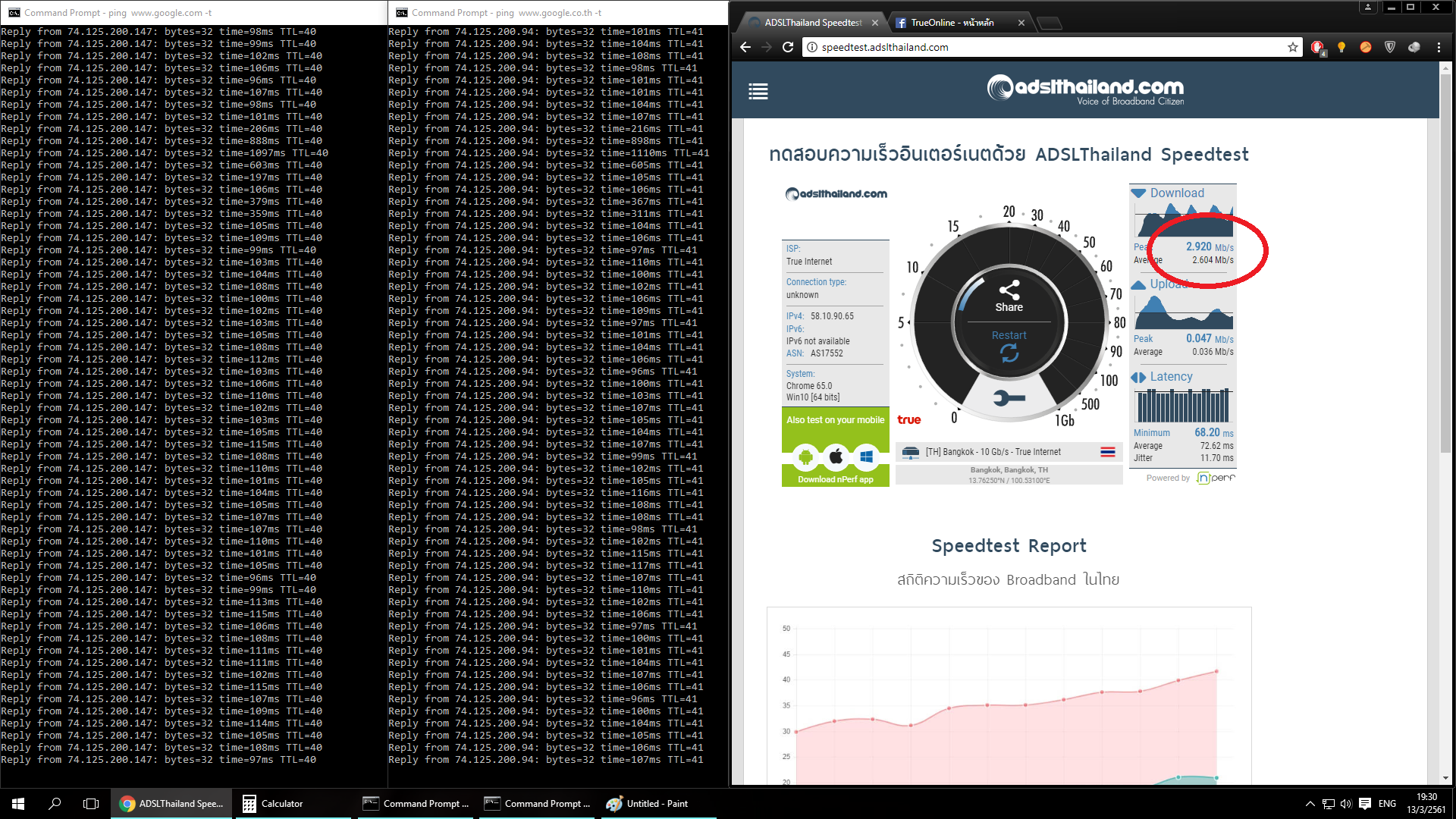Click the Chrome page vertical scrollbar

(1445, 265)
